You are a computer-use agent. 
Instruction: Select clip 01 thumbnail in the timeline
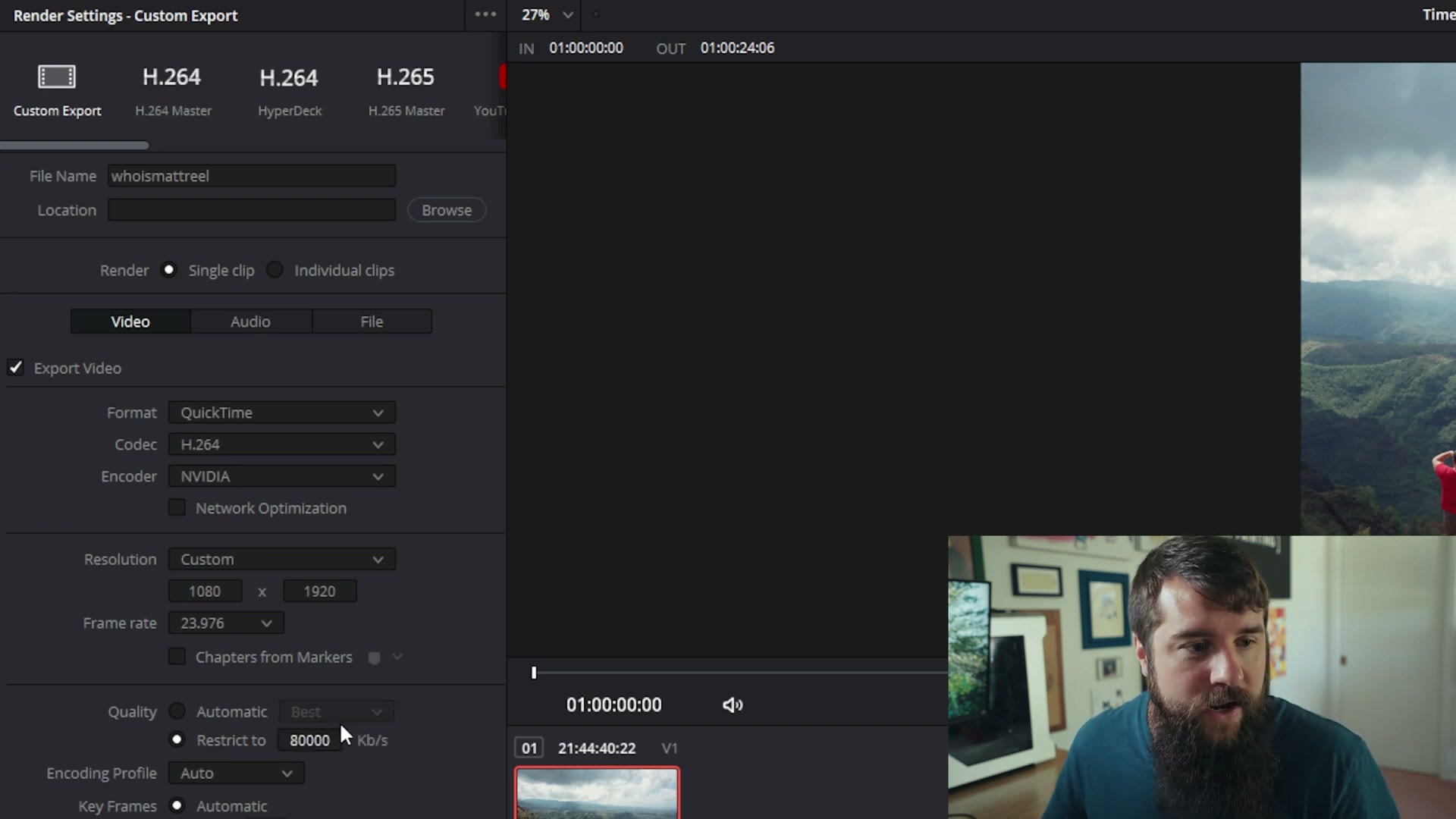(597, 793)
